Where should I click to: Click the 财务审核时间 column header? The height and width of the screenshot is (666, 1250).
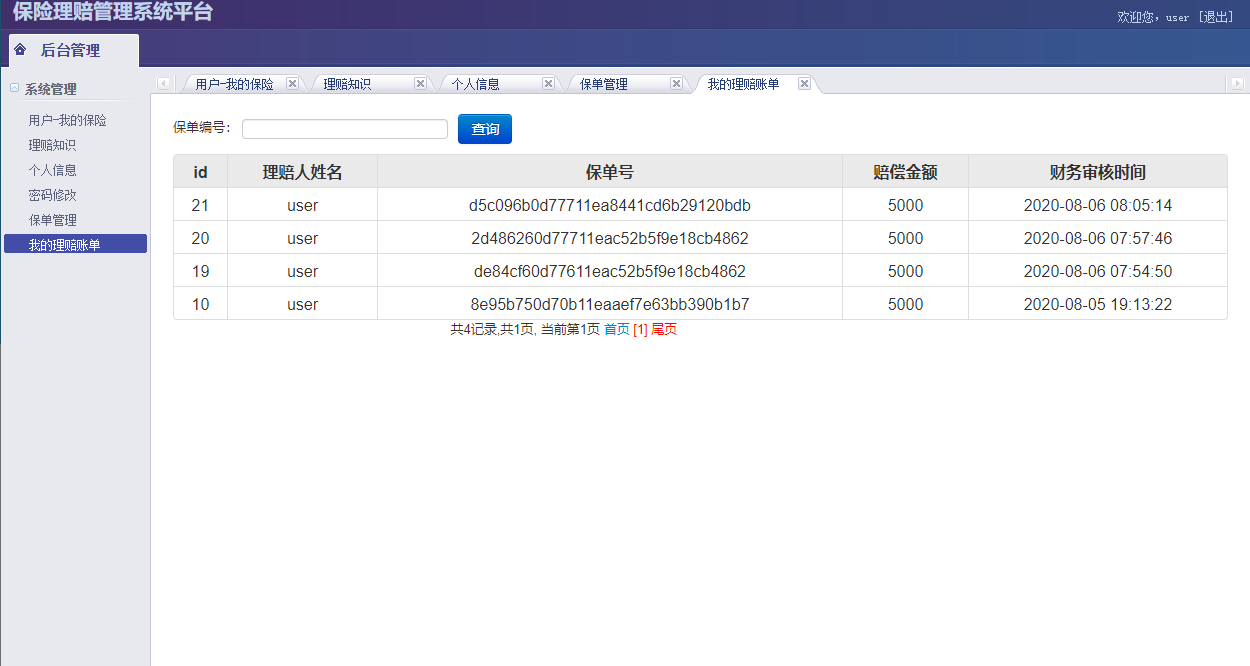click(x=1098, y=172)
